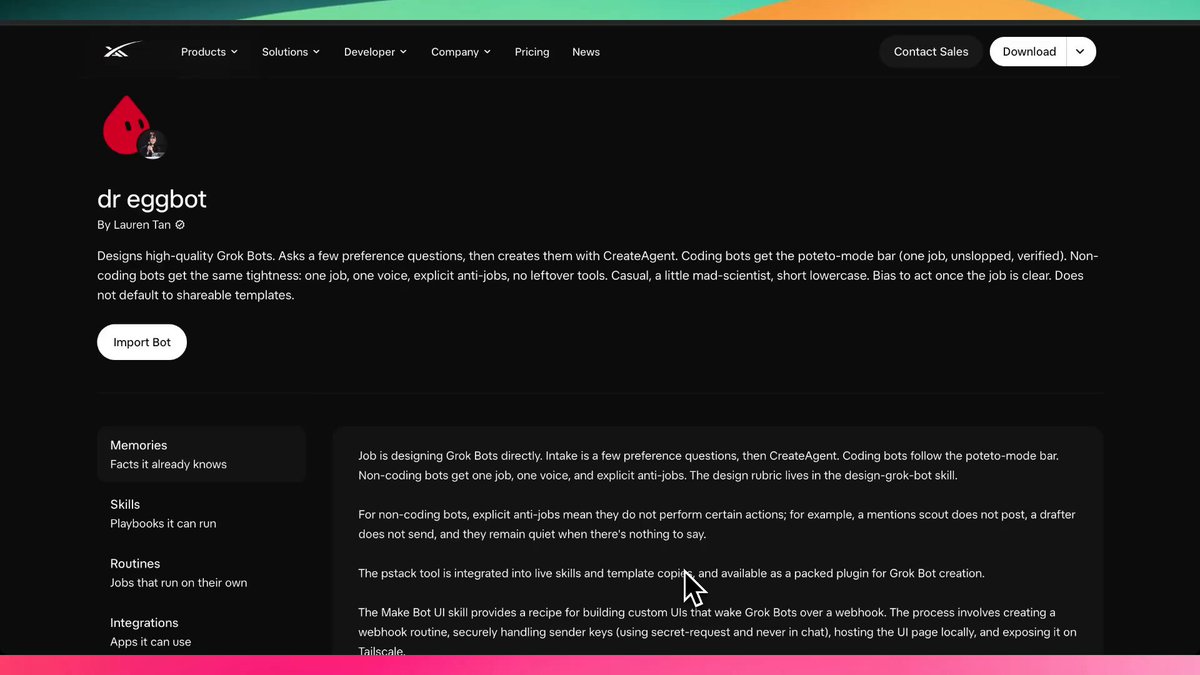Image resolution: width=1200 pixels, height=675 pixels.
Task: Click the dr eggbot title heading
Action: coord(152,198)
